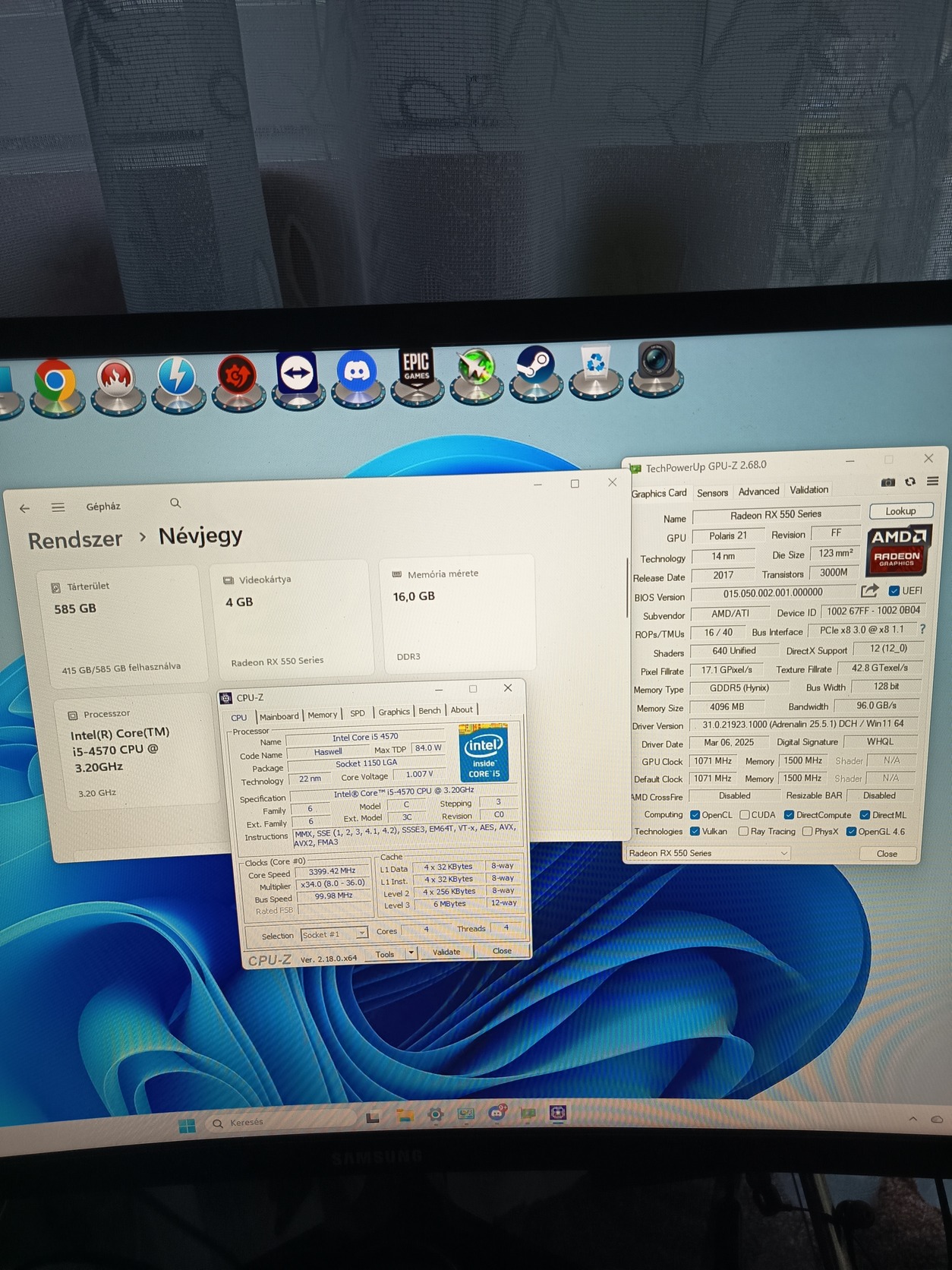
Task: Click the Close button in CPU-Z
Action: (x=502, y=951)
